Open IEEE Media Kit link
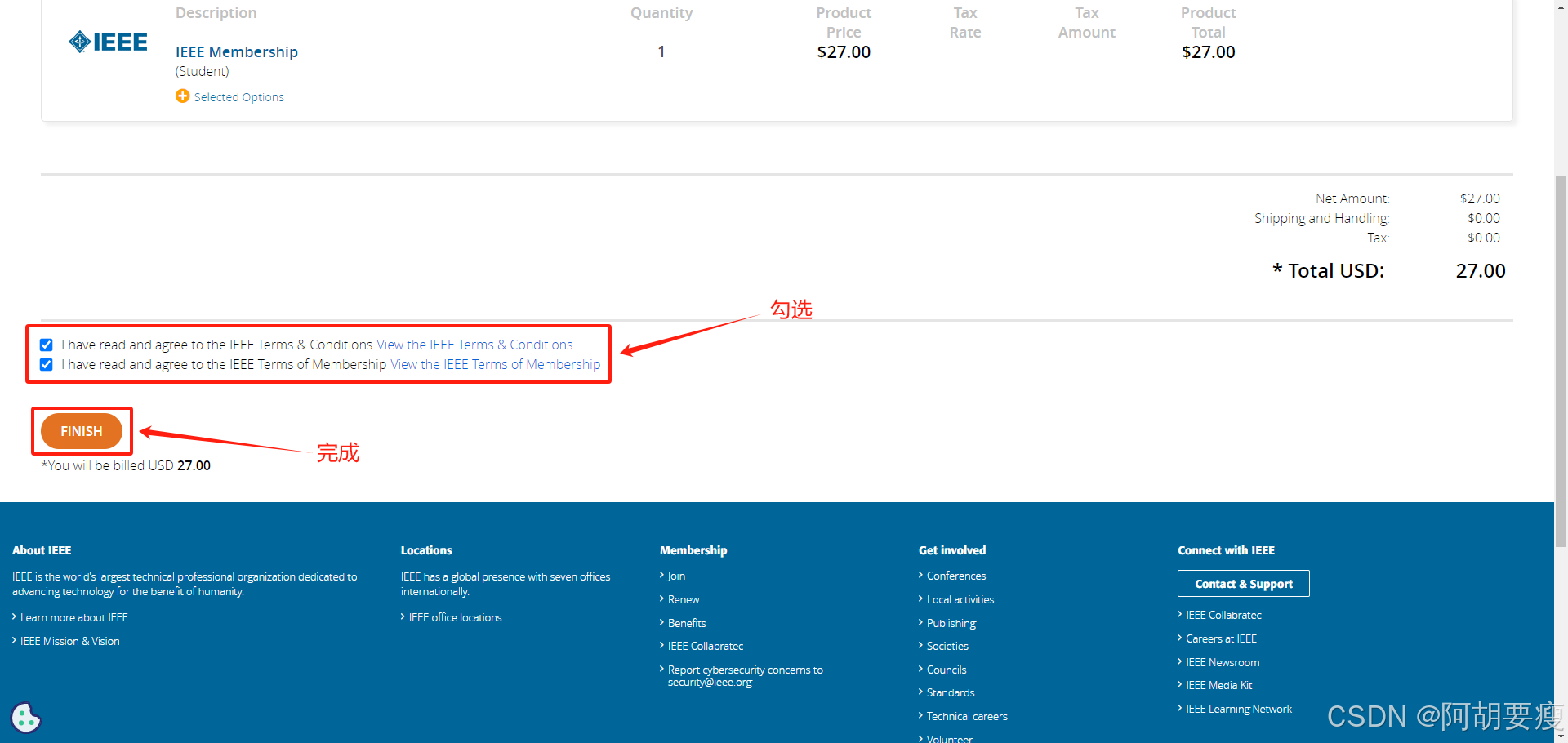Viewport: 1568px width, 743px height. 1218,685
